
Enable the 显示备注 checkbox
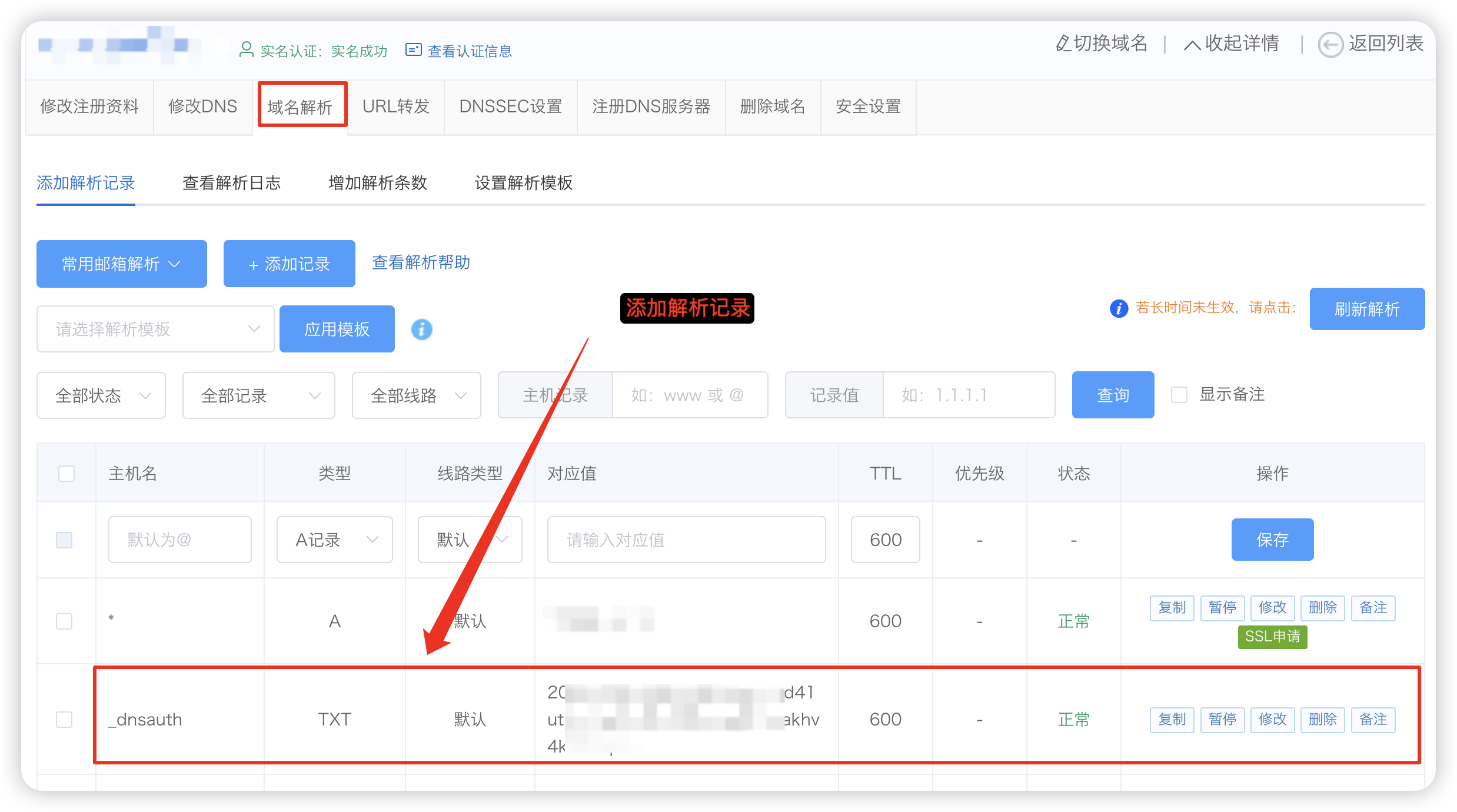1179,395
